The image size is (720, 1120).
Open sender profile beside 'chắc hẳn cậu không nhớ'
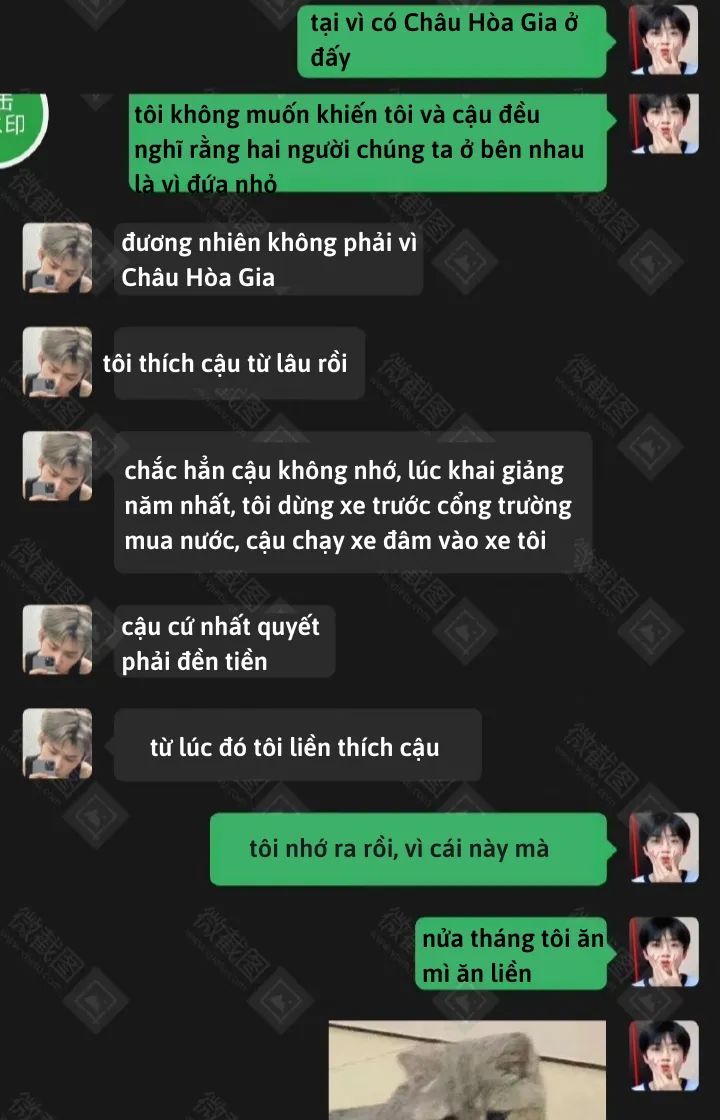[x=57, y=466]
